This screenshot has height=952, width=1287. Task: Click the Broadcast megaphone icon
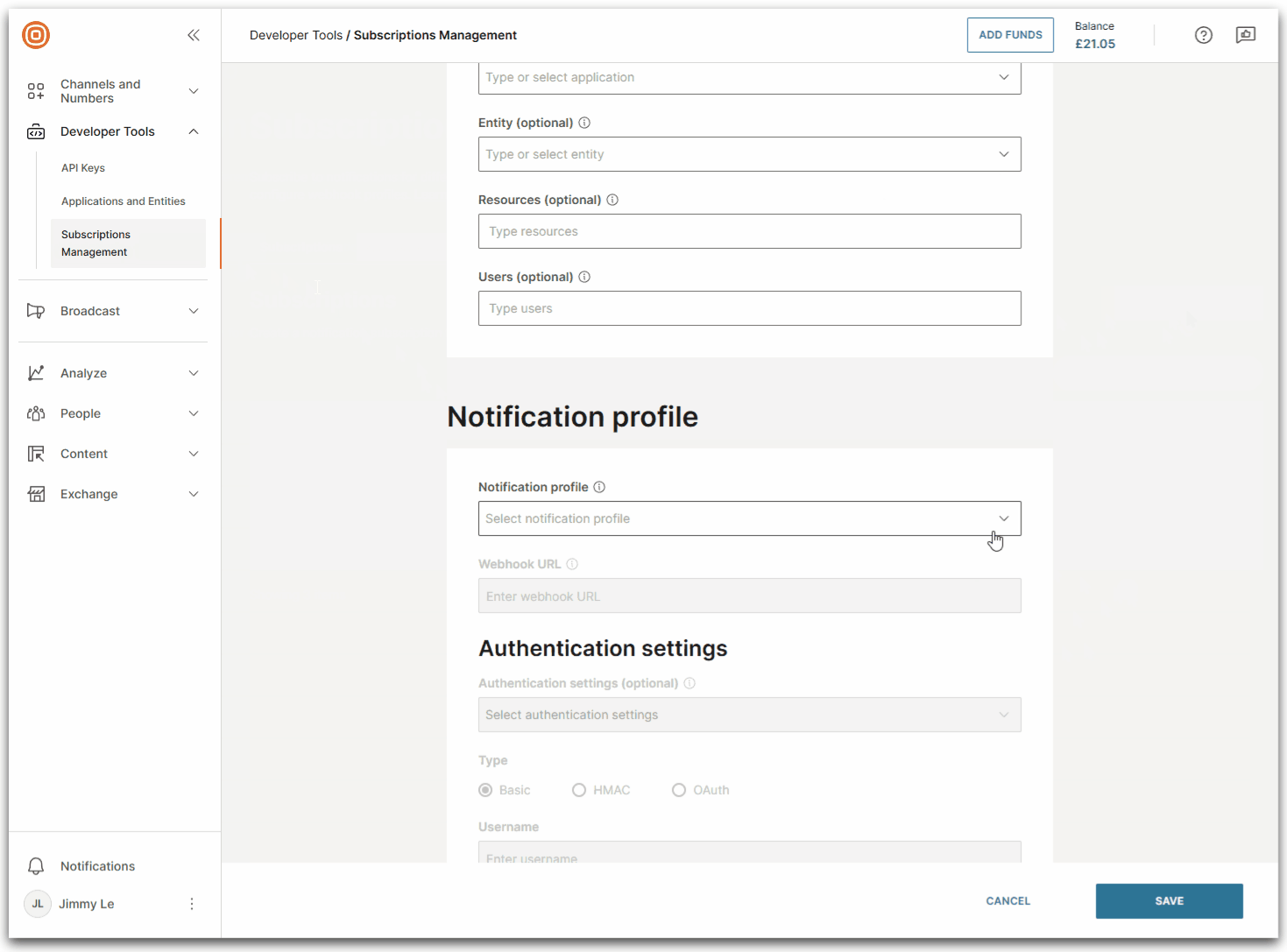pos(36,311)
